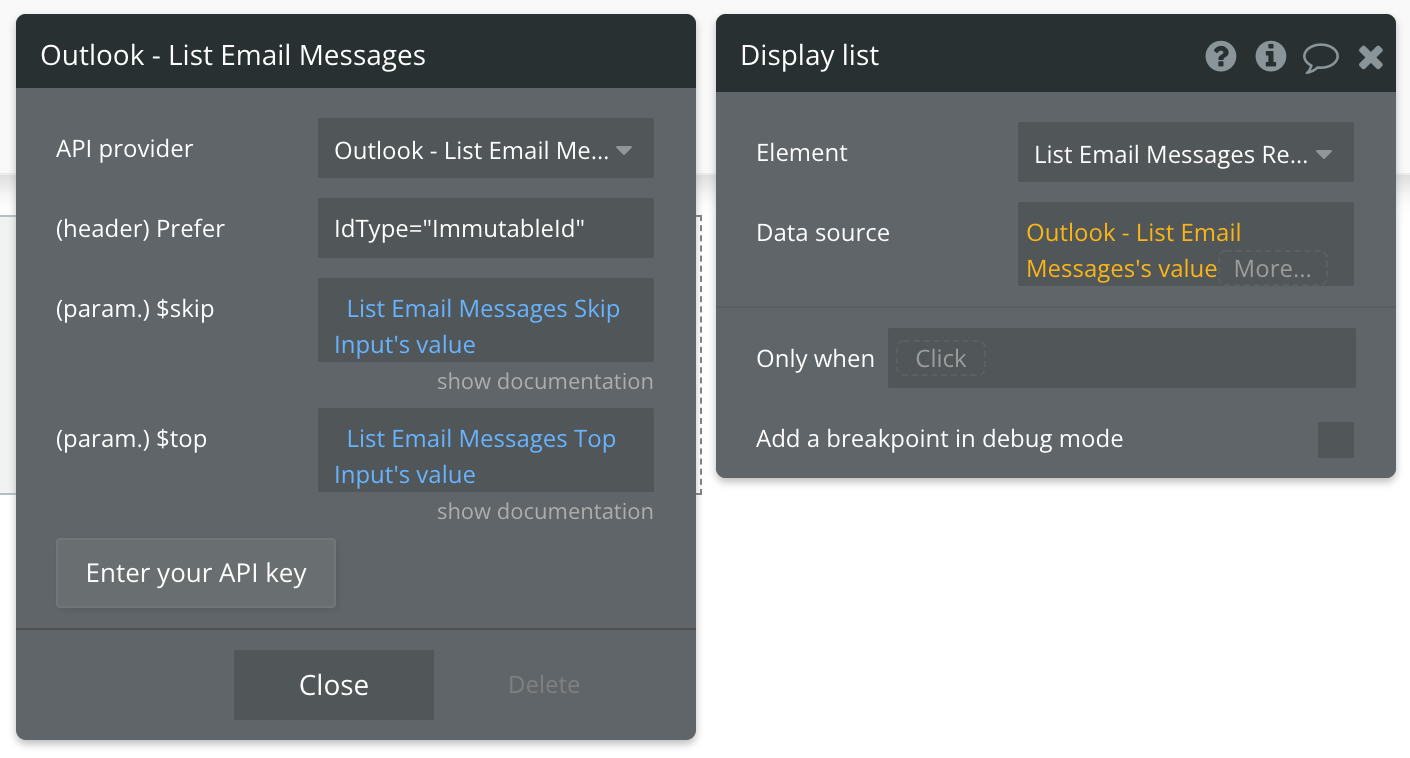Click the (header) Prefer label
The width and height of the screenshot is (1410, 758).
click(x=140, y=229)
